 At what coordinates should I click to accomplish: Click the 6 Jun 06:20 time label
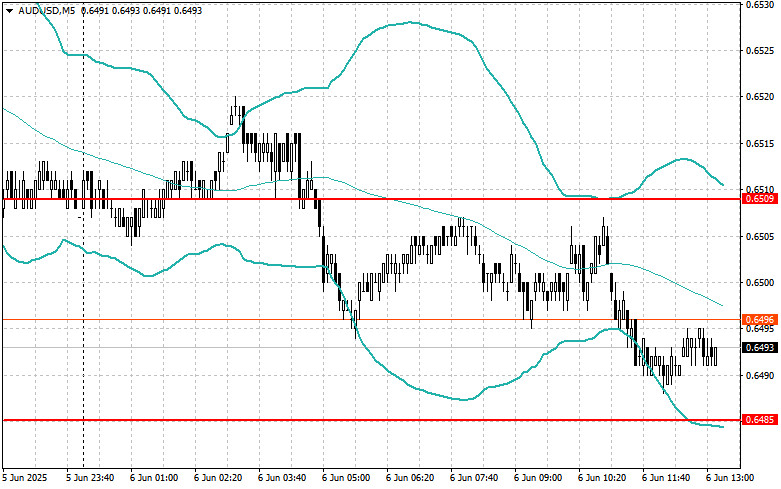pyautogui.click(x=410, y=478)
